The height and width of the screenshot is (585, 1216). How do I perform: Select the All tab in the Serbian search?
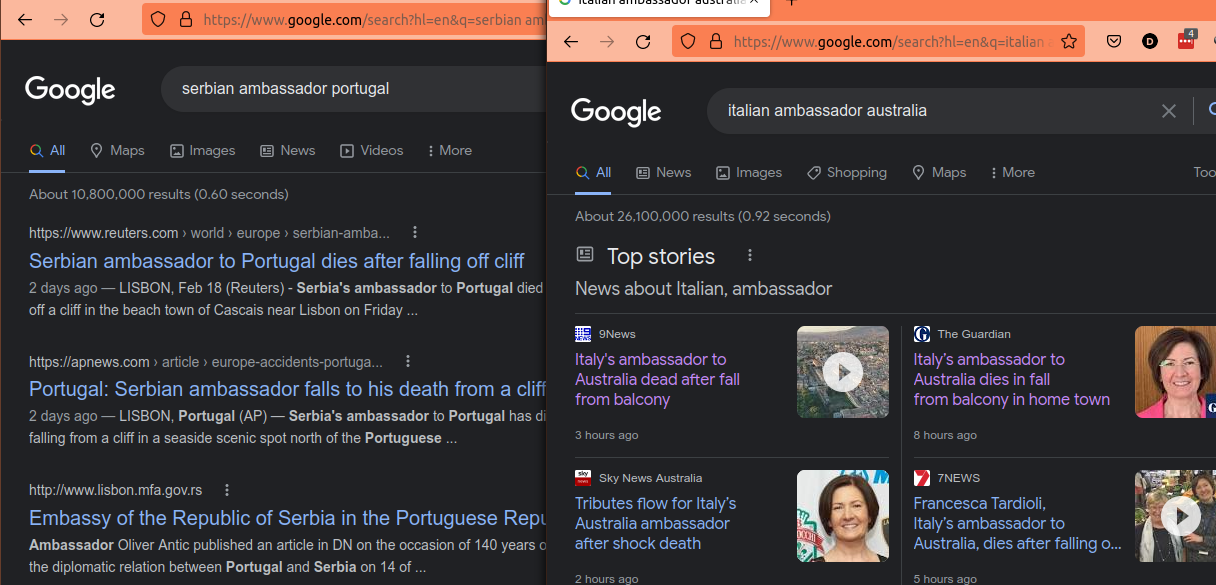pyautogui.click(x=48, y=150)
